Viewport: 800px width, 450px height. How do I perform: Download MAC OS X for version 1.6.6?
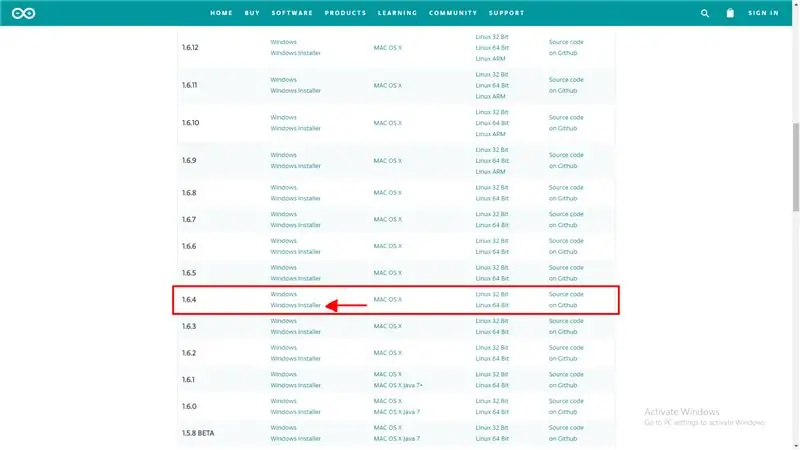(x=387, y=246)
